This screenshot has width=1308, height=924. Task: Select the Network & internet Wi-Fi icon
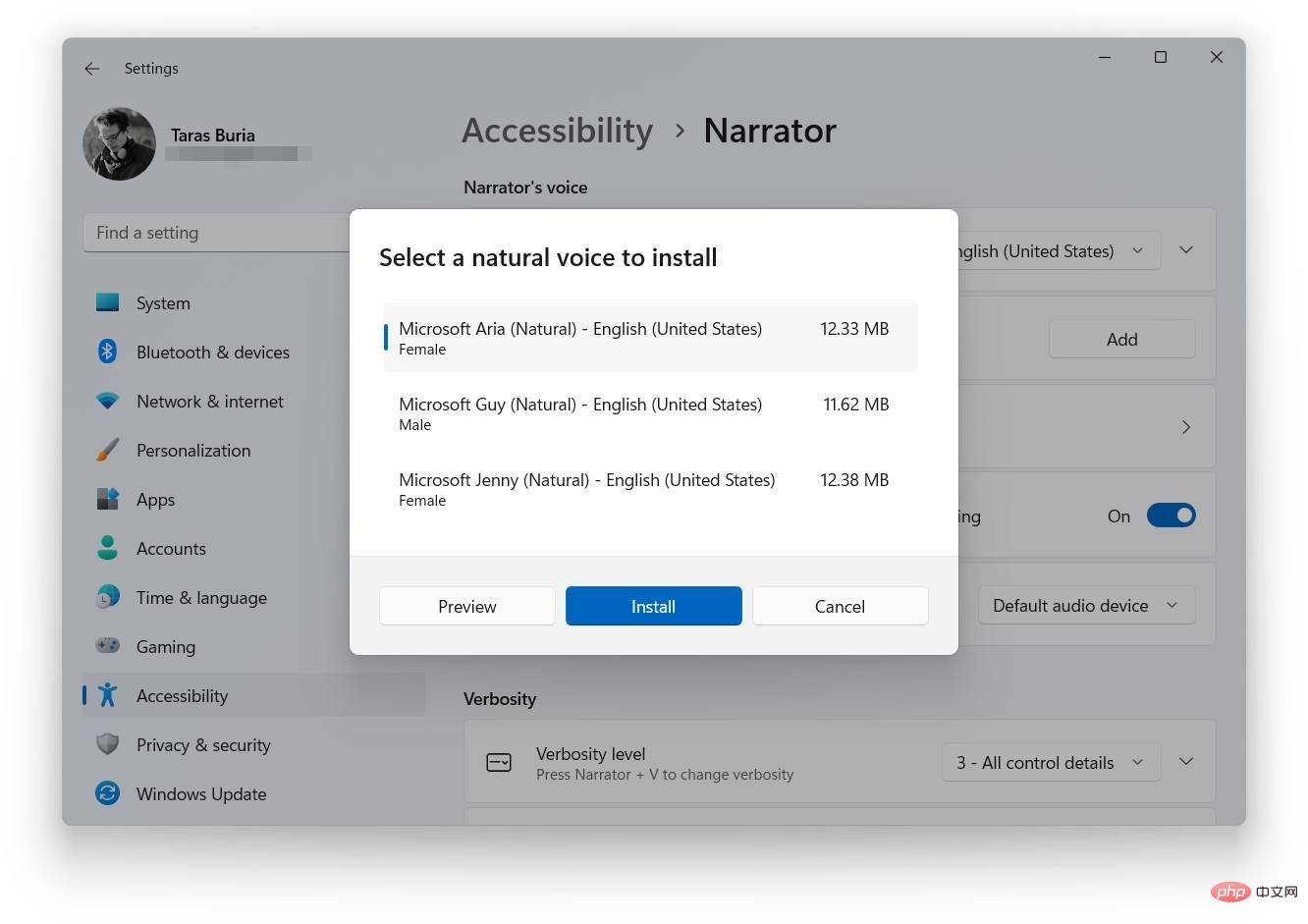click(x=108, y=401)
